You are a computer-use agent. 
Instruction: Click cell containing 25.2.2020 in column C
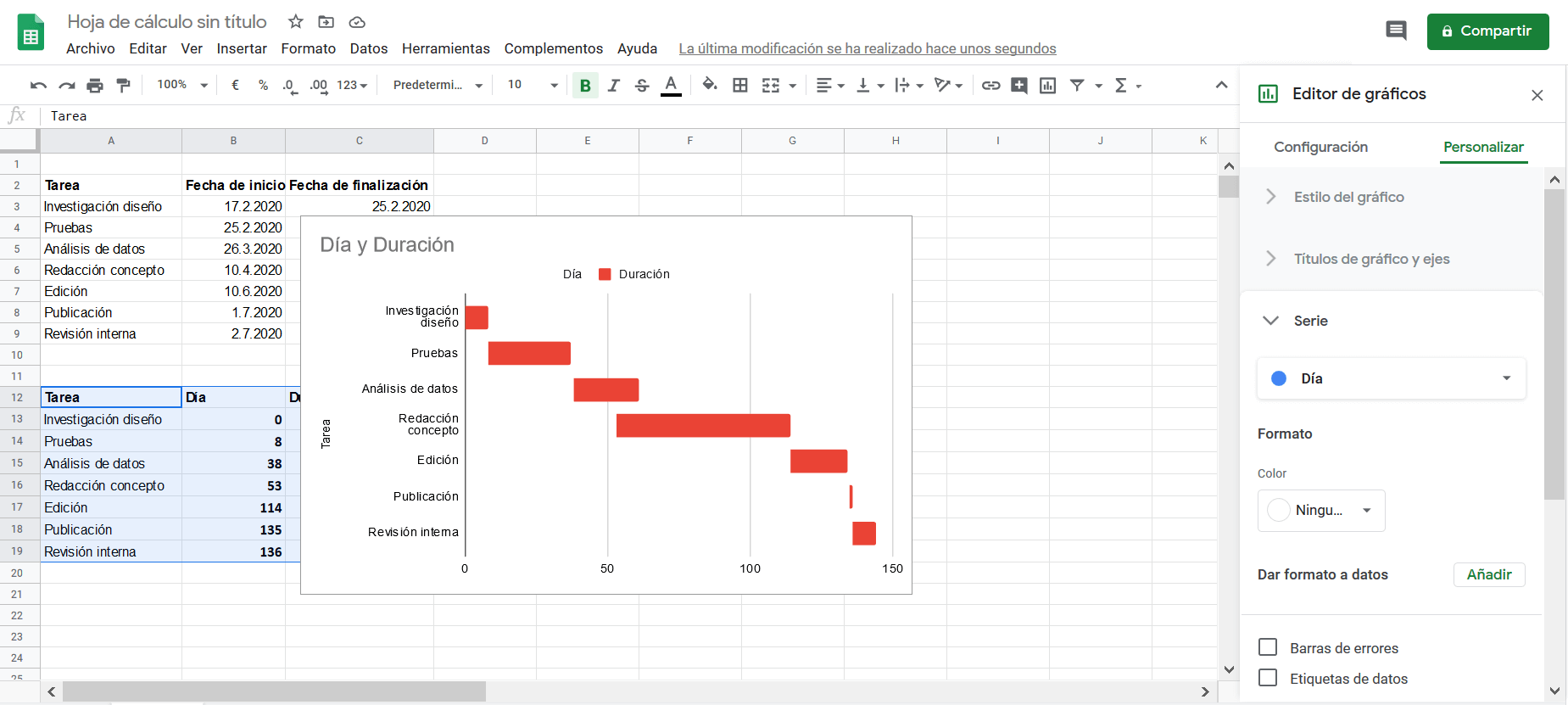(360, 206)
